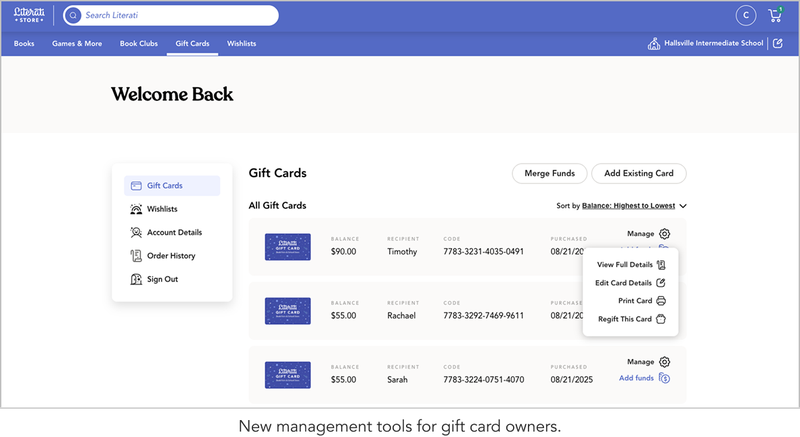
Task: Click the school building icon
Action: point(654,44)
